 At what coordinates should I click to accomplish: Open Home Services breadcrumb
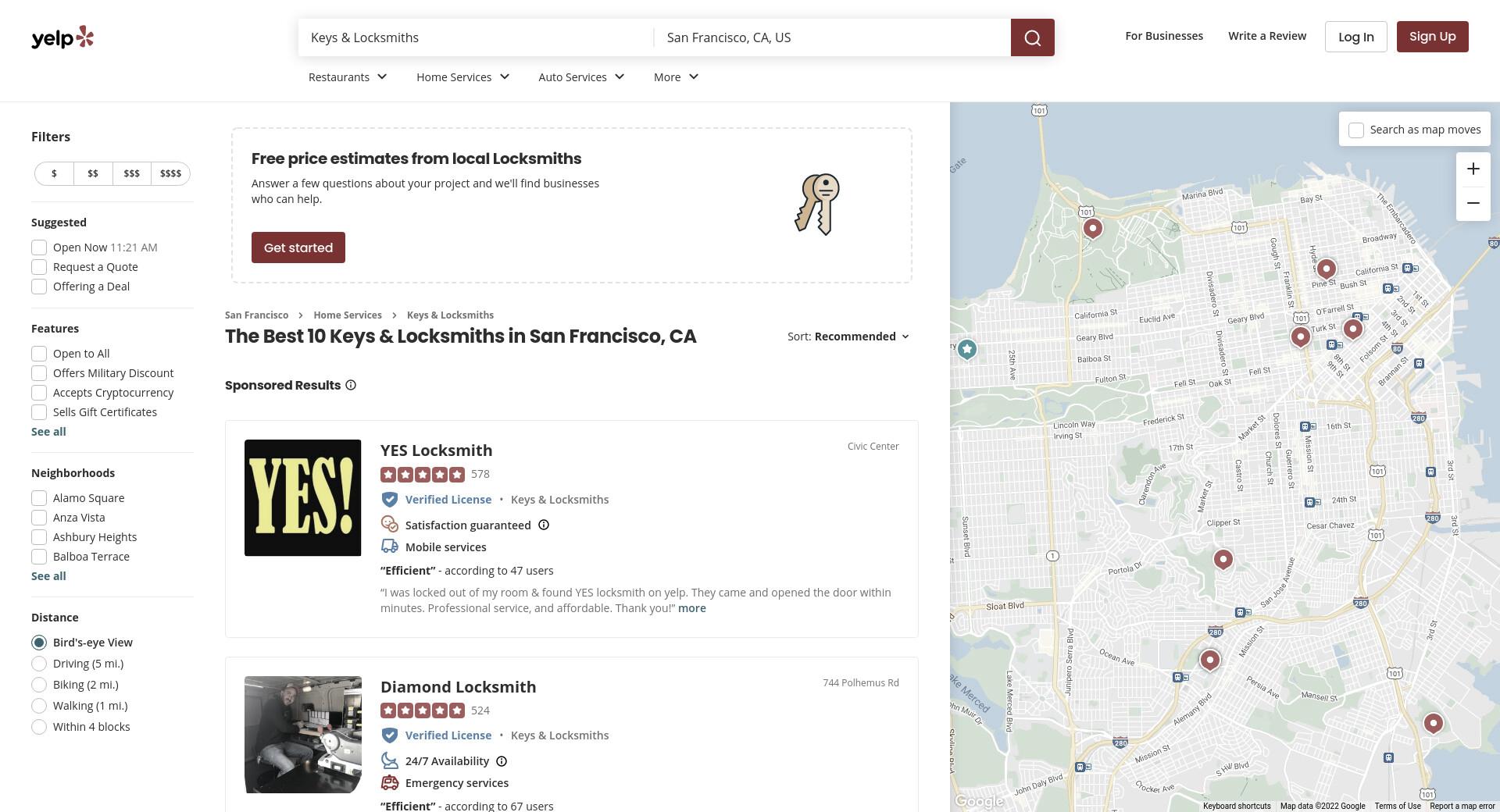pyautogui.click(x=348, y=315)
